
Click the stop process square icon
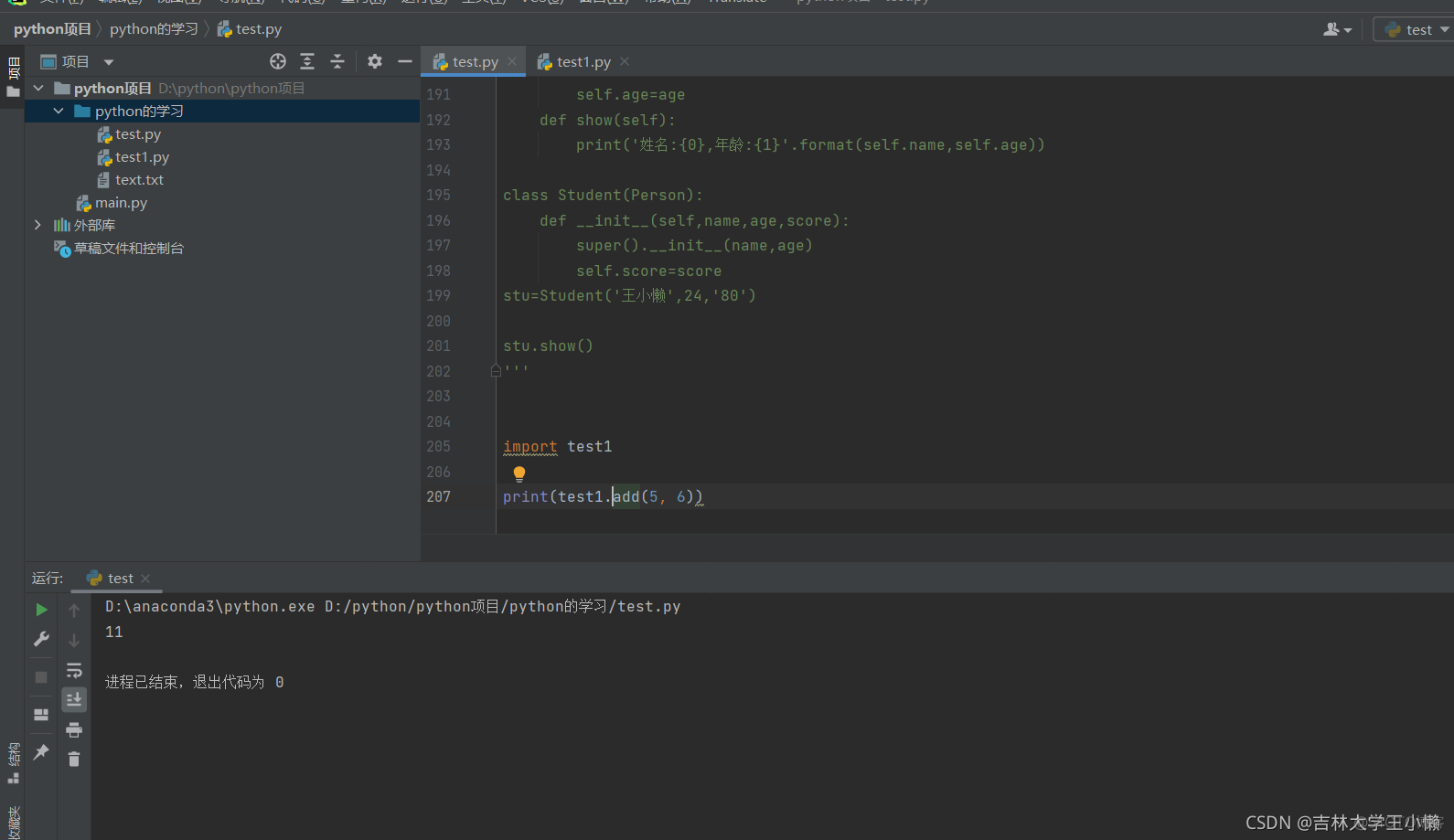point(41,677)
